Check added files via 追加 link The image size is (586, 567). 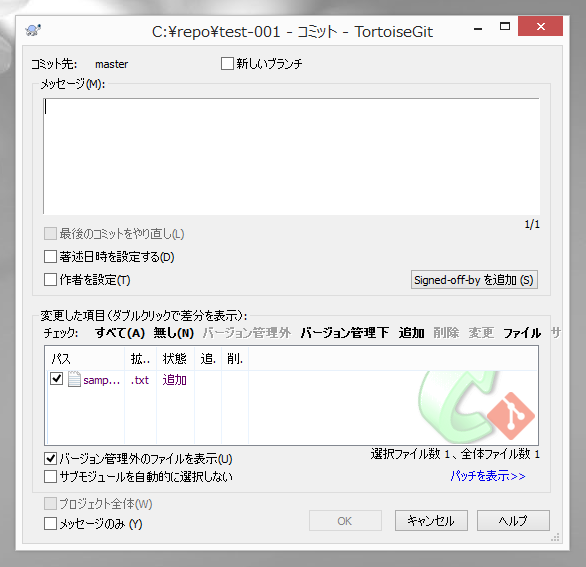coord(411,333)
